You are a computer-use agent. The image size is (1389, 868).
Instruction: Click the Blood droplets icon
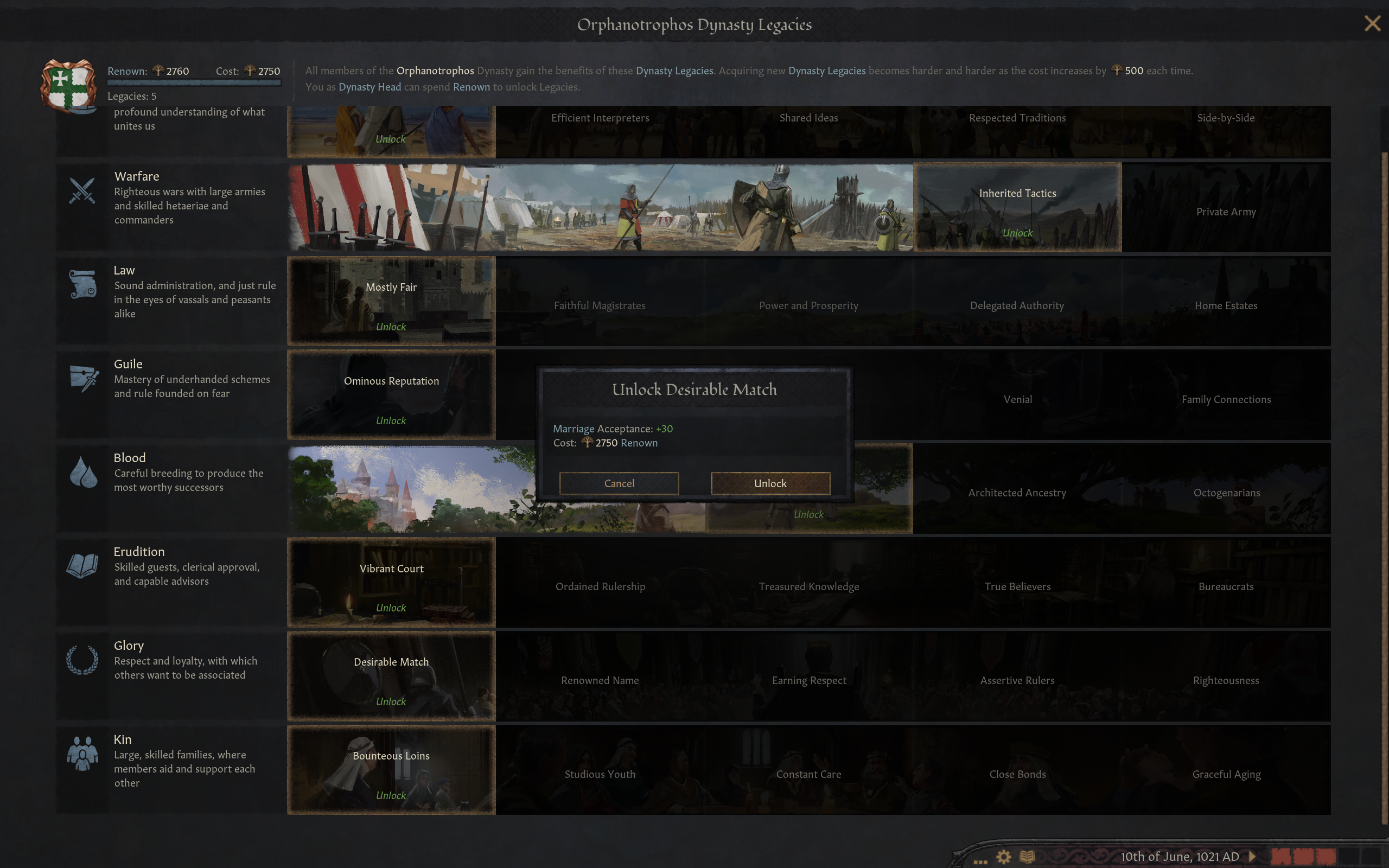pyautogui.click(x=83, y=472)
